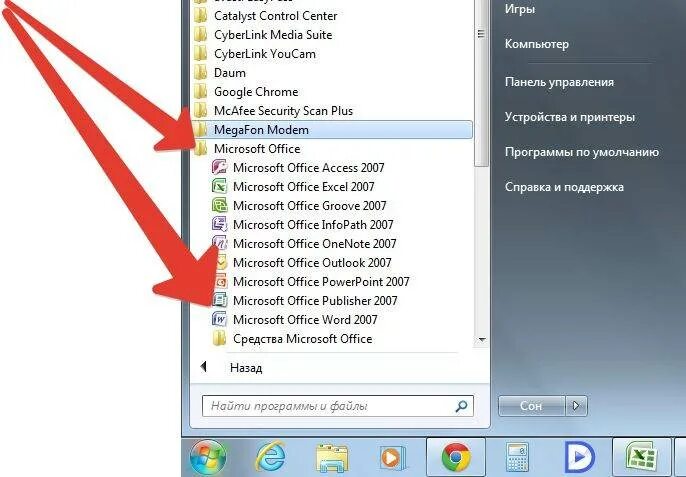Click the Catalyst Control Center folder icon
The image size is (686, 477).
[x=200, y=16]
